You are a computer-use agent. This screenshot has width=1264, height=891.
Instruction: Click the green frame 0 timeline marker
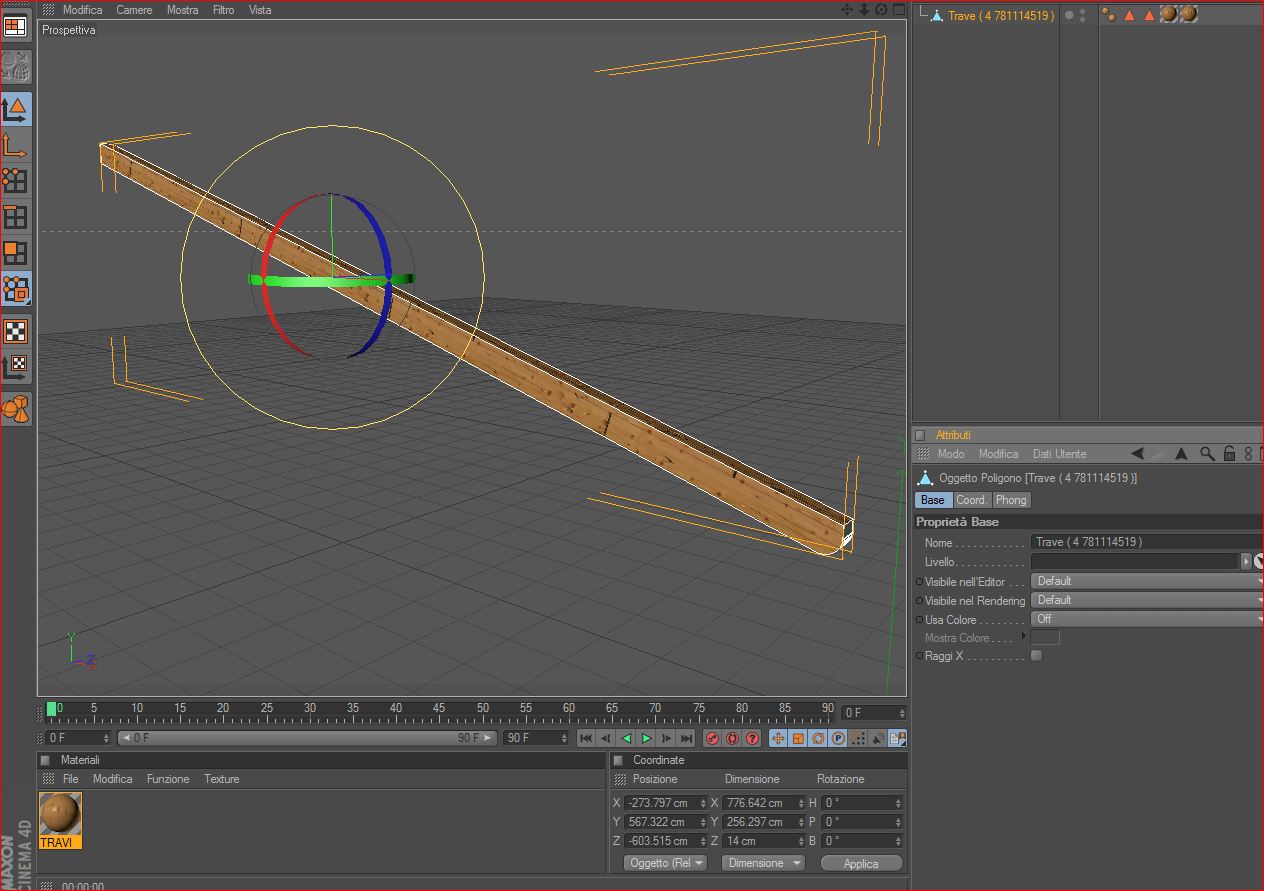click(51, 709)
